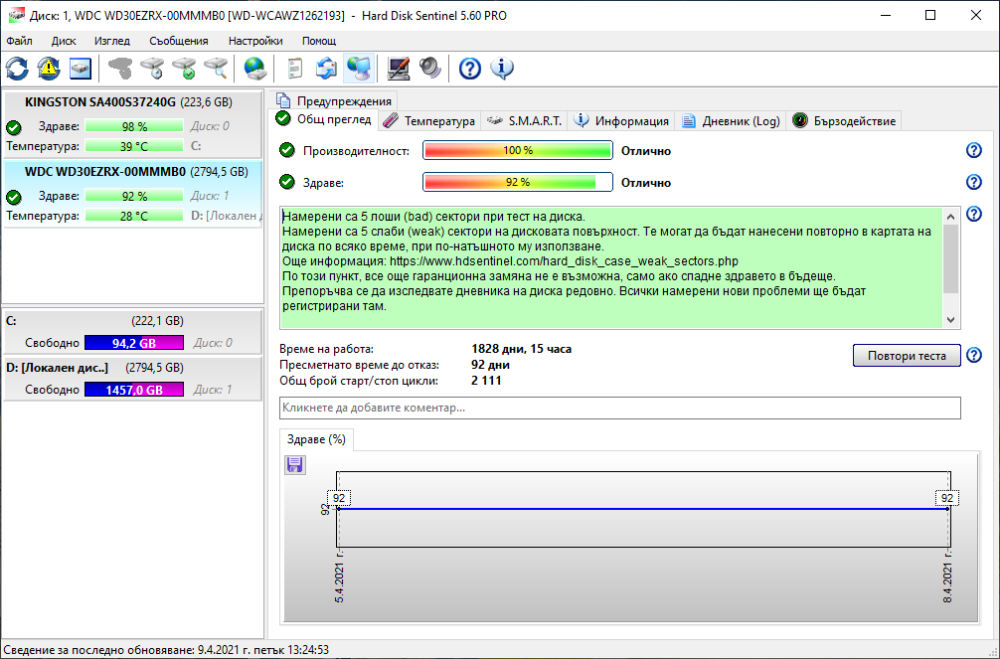The height and width of the screenshot is (659, 1000).
Task: Click the green check icon on WDC disk
Action: tap(13, 197)
